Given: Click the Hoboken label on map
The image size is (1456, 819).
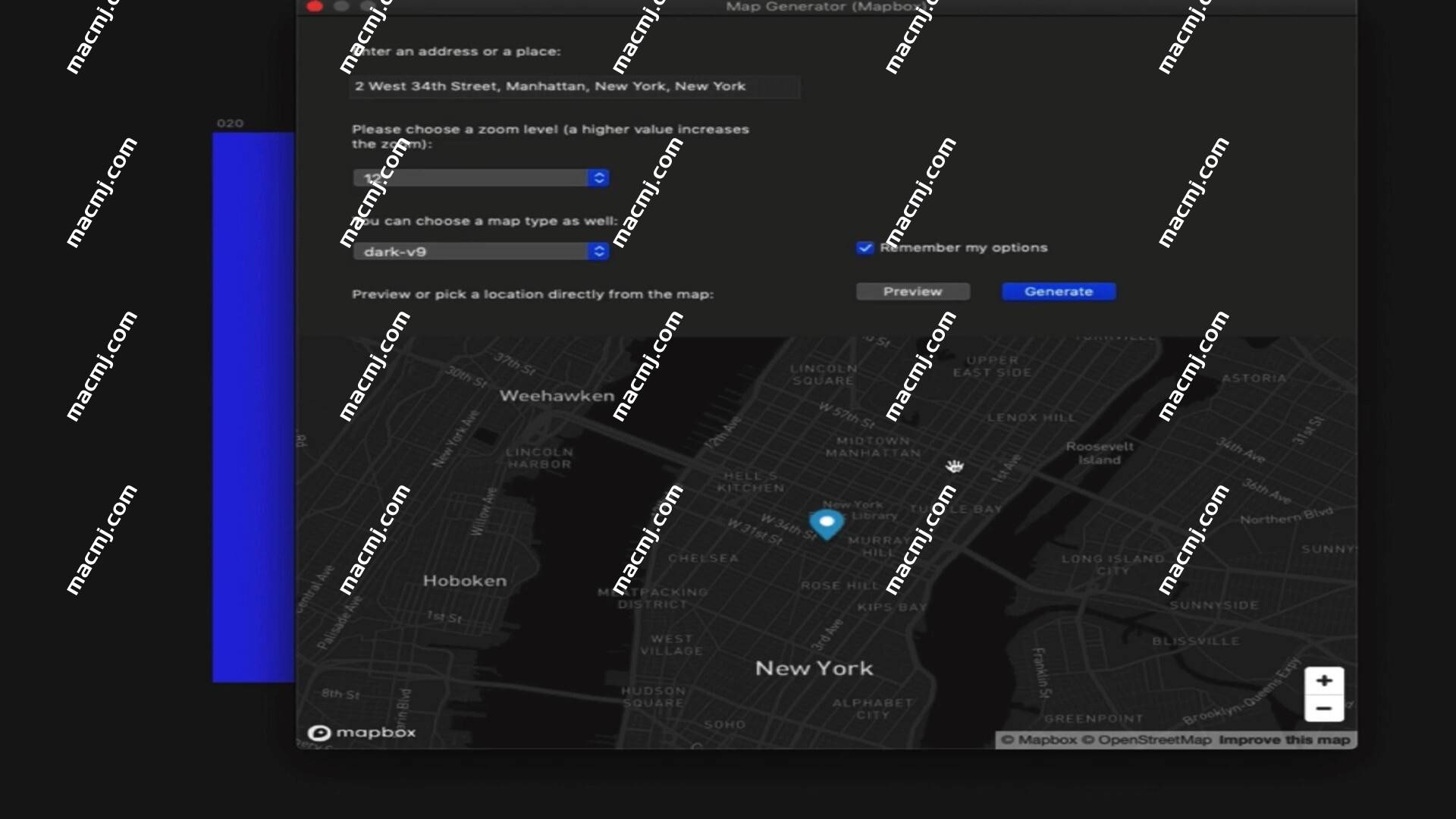Looking at the screenshot, I should coord(465,581).
